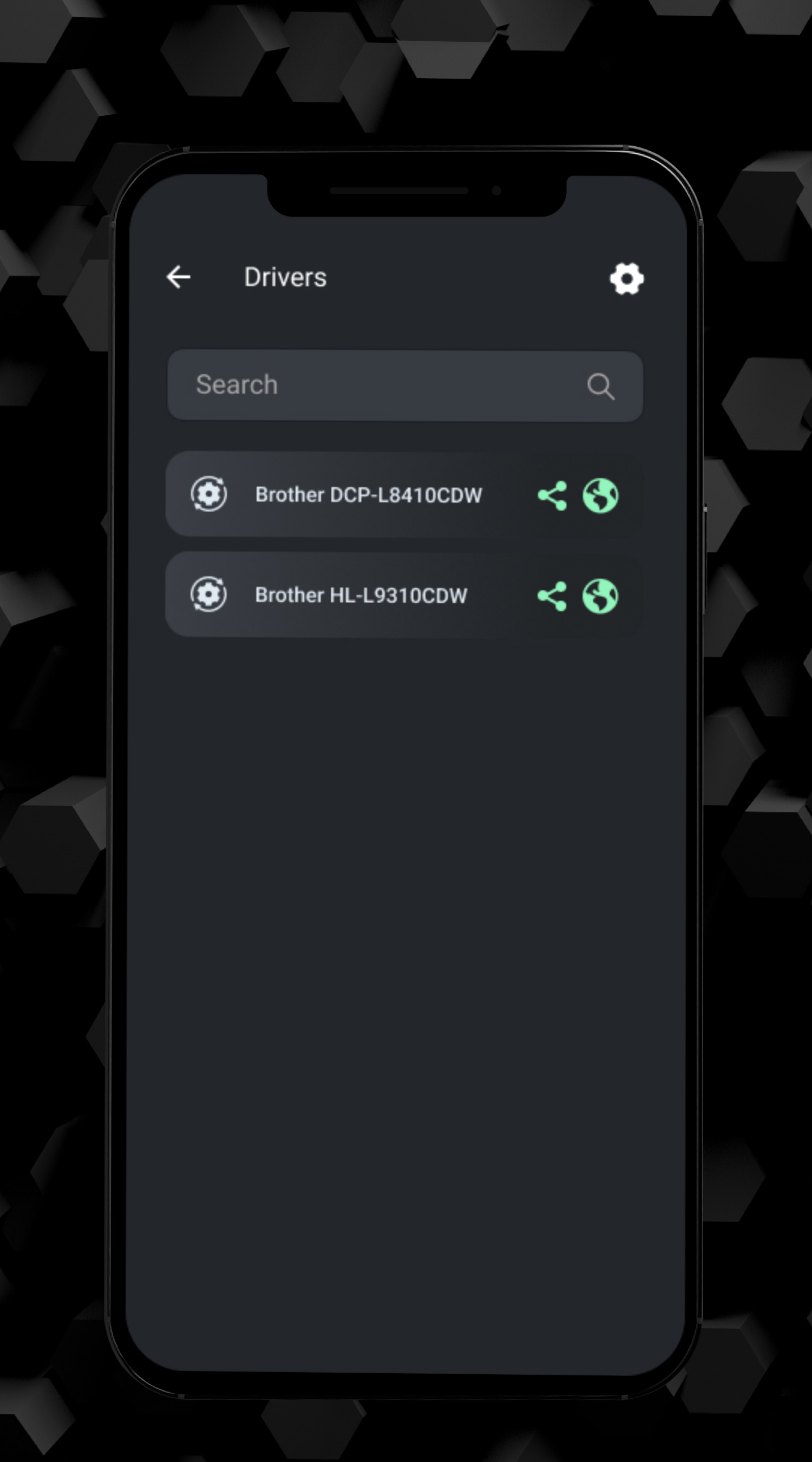Tap the speaker grille in the notch
The width and height of the screenshot is (812, 1462).
[x=399, y=191]
